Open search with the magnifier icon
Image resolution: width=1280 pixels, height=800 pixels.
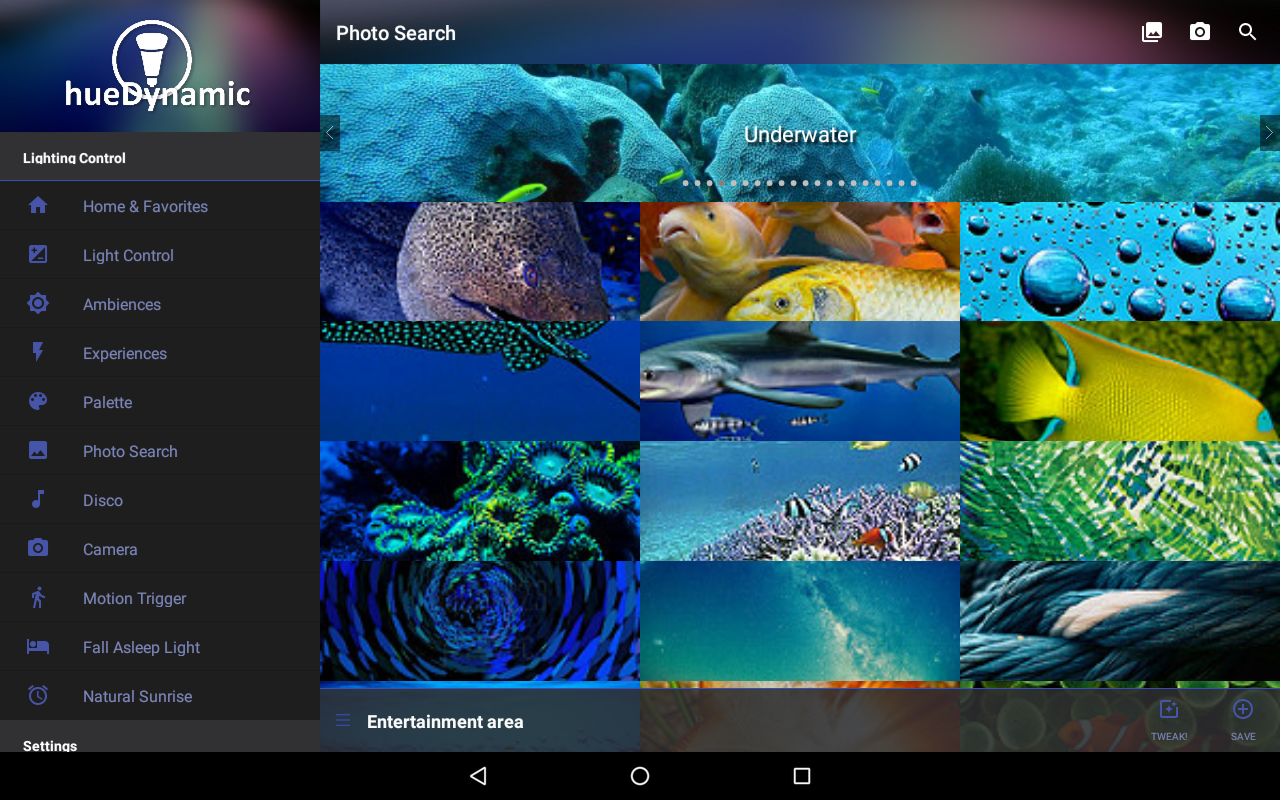coord(1248,32)
